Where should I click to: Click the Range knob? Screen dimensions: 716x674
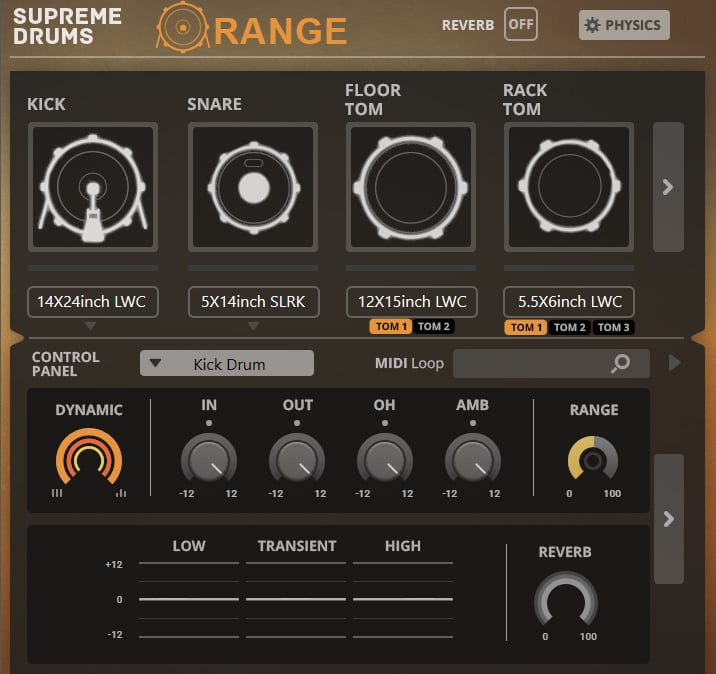pyautogui.click(x=593, y=460)
